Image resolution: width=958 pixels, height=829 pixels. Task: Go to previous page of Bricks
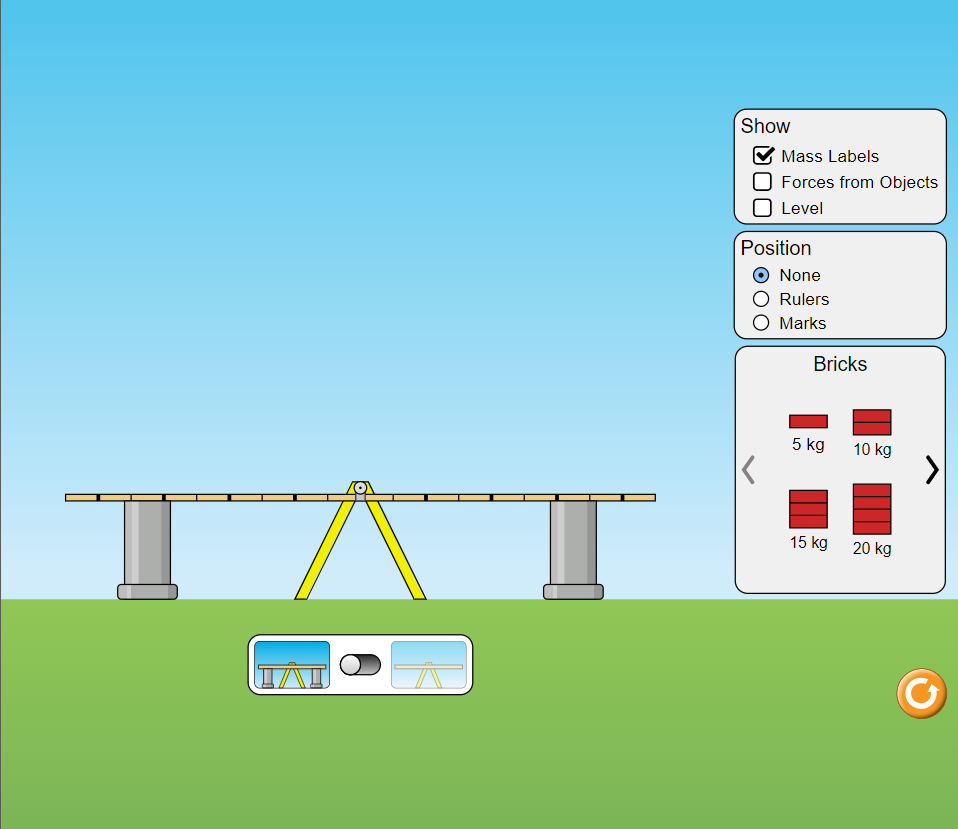[748, 469]
